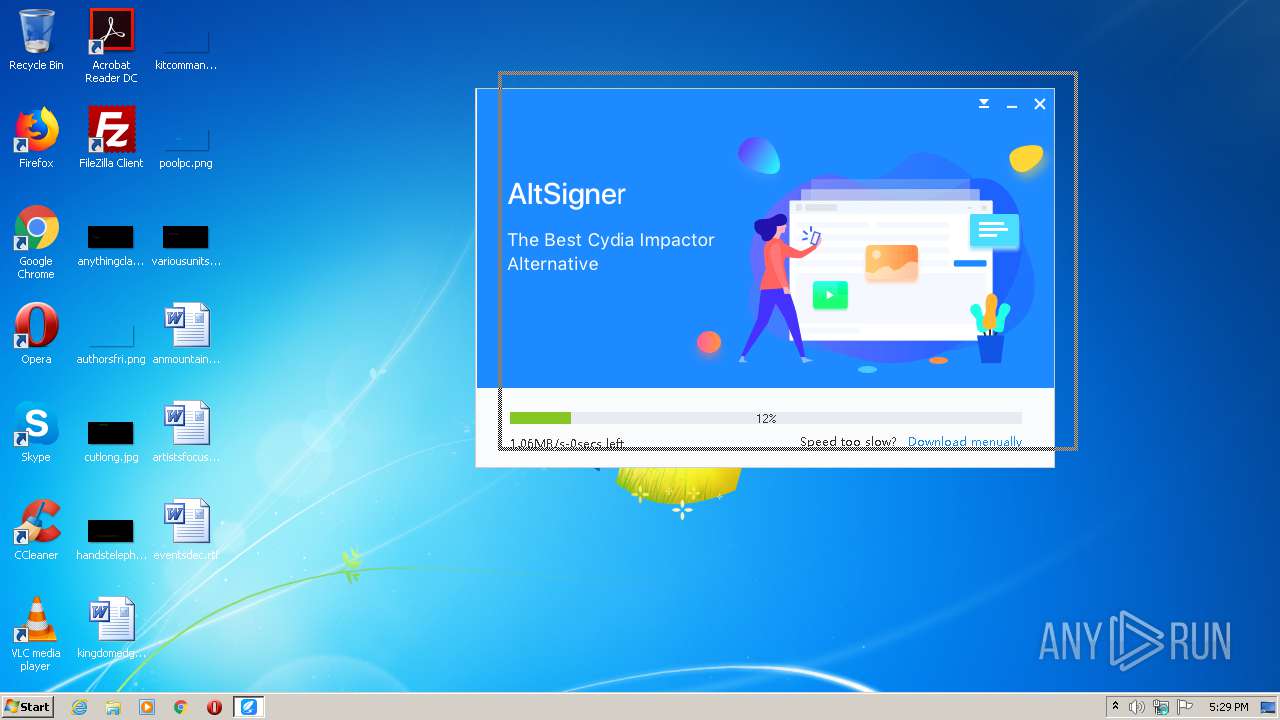1280x720 pixels.
Task: Open VLC media player shortcut
Action: point(36,634)
